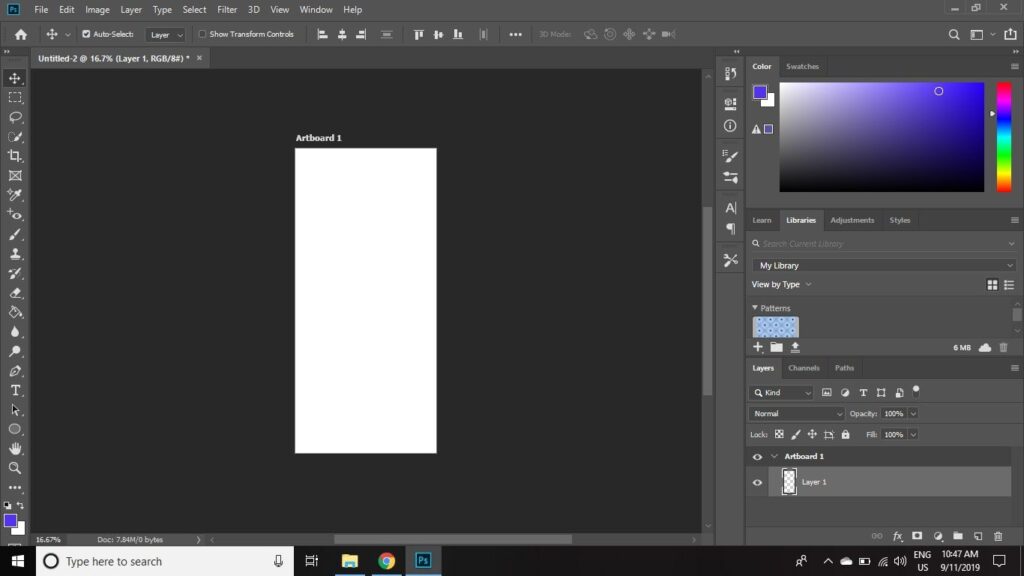Switch to the Channels tab

(803, 368)
